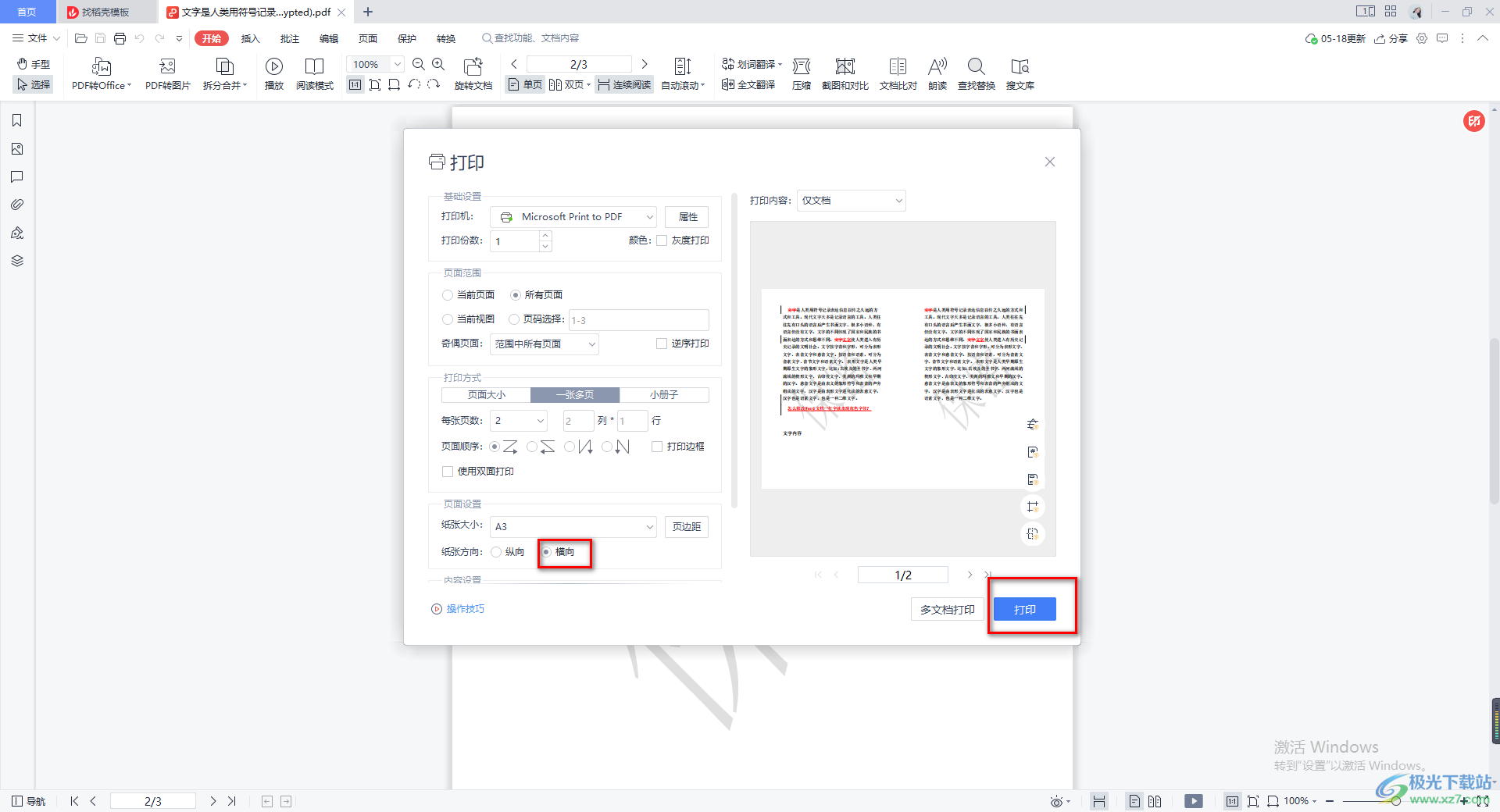
Task: Open the 操作技巧 tips link
Action: coord(459,609)
